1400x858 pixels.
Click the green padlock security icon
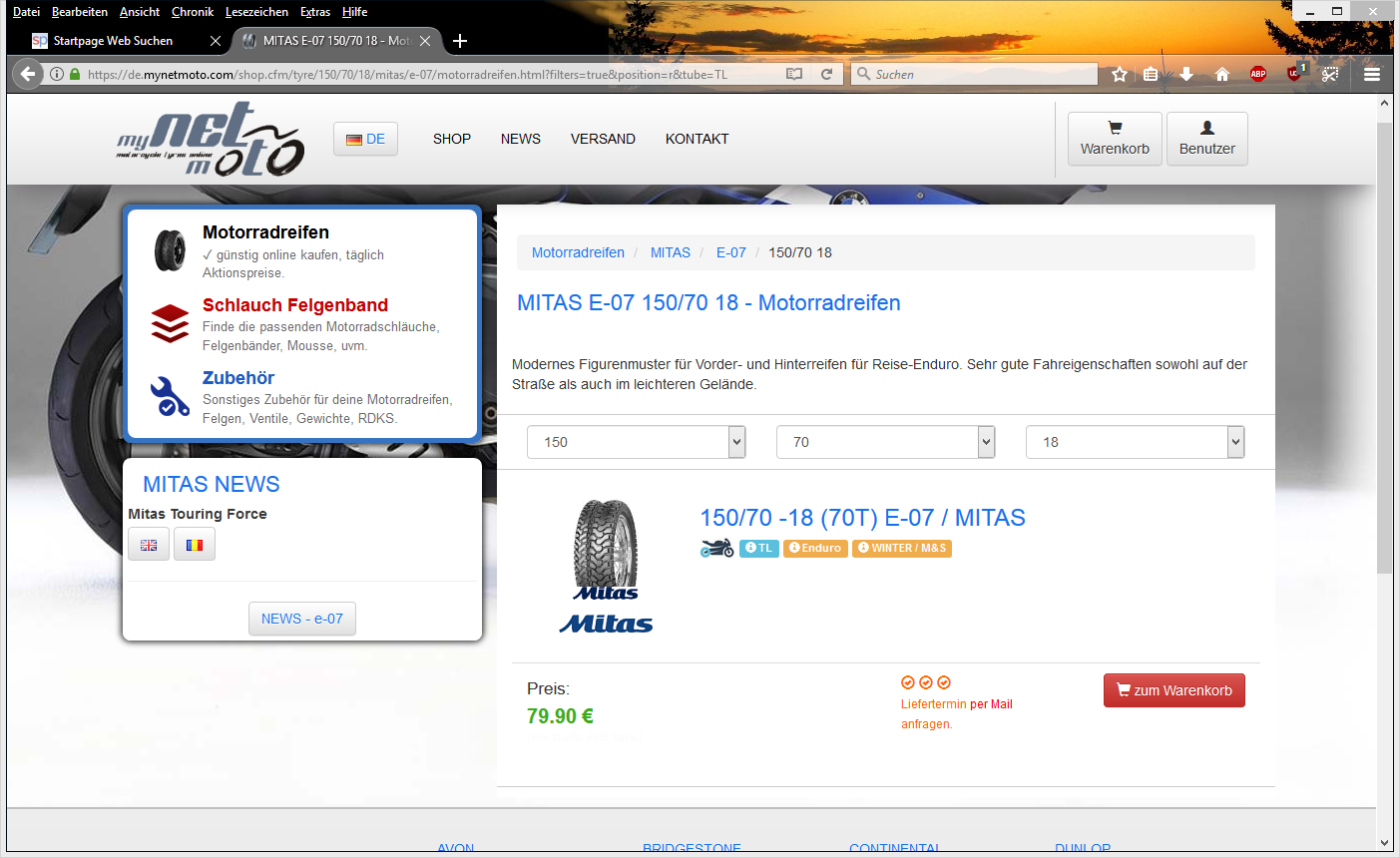point(75,74)
